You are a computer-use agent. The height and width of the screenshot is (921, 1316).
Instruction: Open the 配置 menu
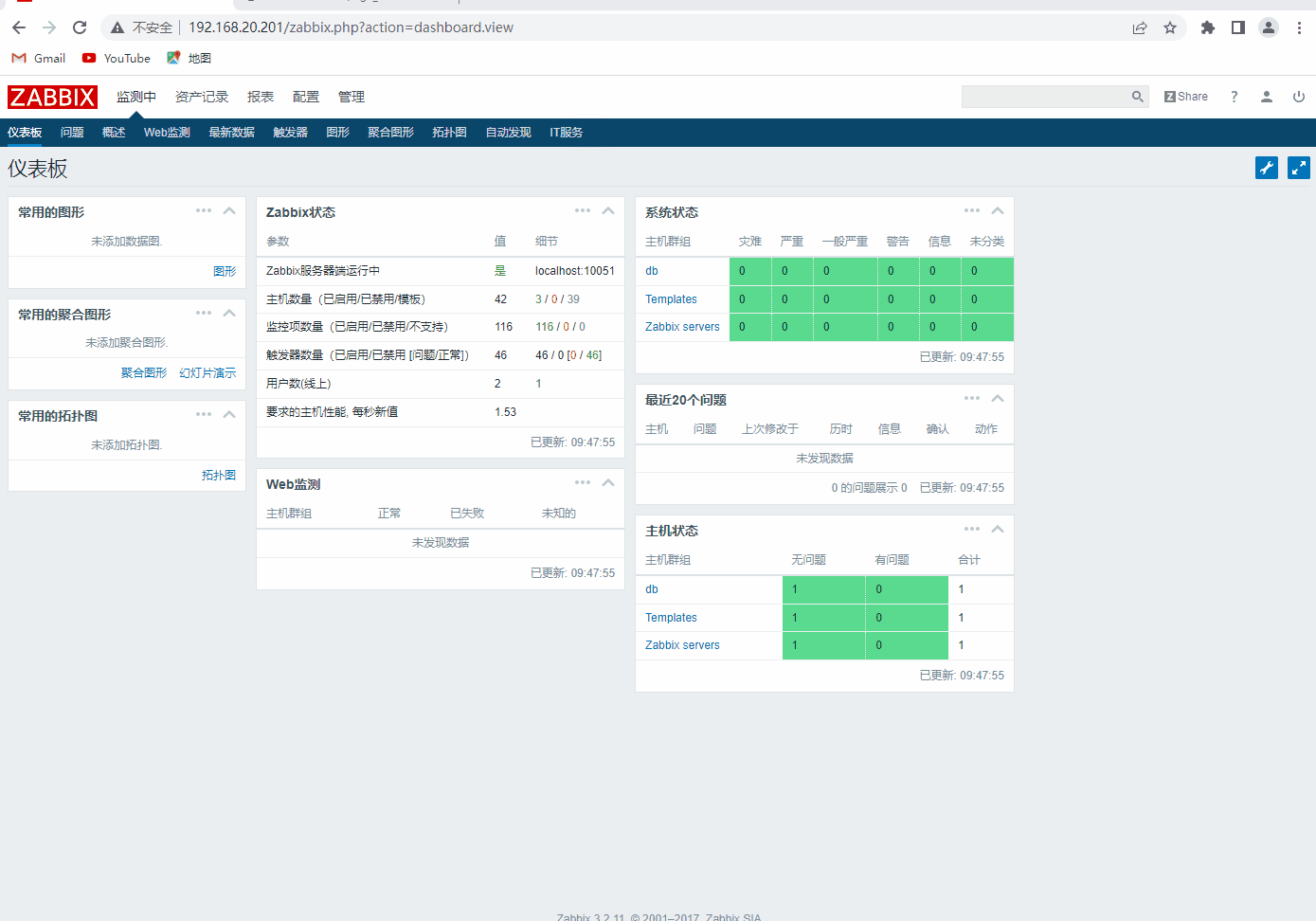coord(306,96)
